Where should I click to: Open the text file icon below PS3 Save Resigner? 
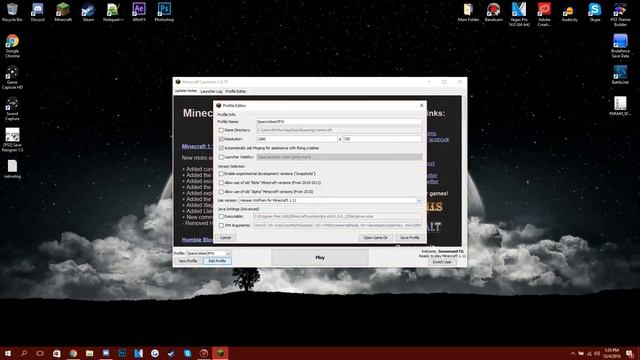click(12, 169)
